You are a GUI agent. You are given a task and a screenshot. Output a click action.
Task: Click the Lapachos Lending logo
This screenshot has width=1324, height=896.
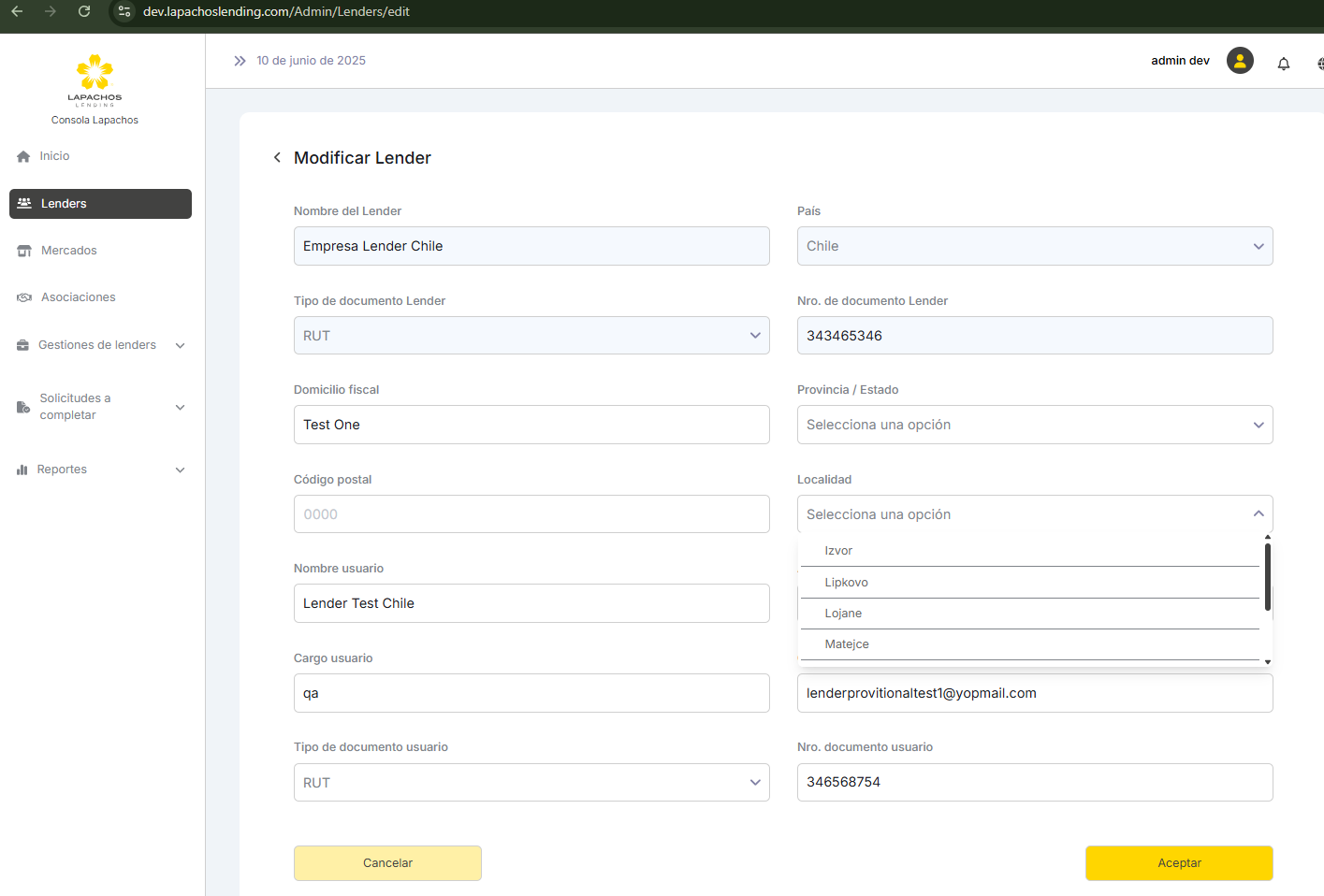(x=95, y=81)
